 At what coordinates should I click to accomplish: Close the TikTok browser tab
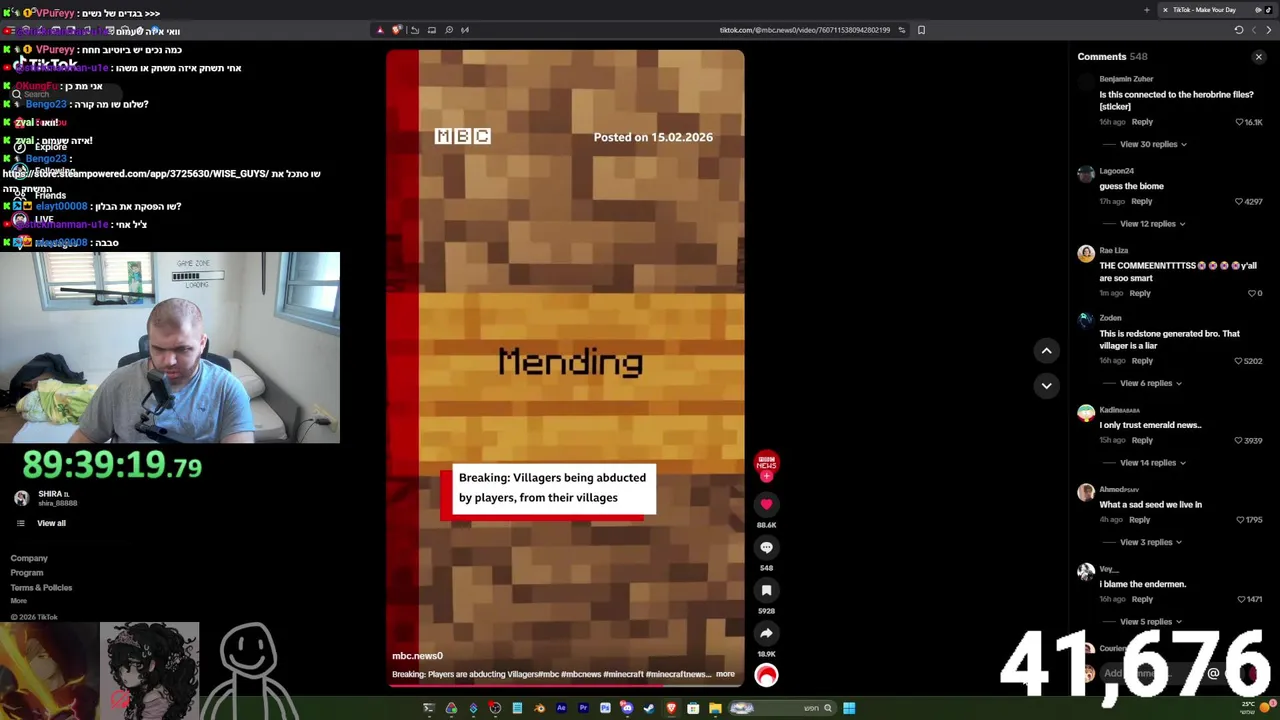click(x=1164, y=10)
